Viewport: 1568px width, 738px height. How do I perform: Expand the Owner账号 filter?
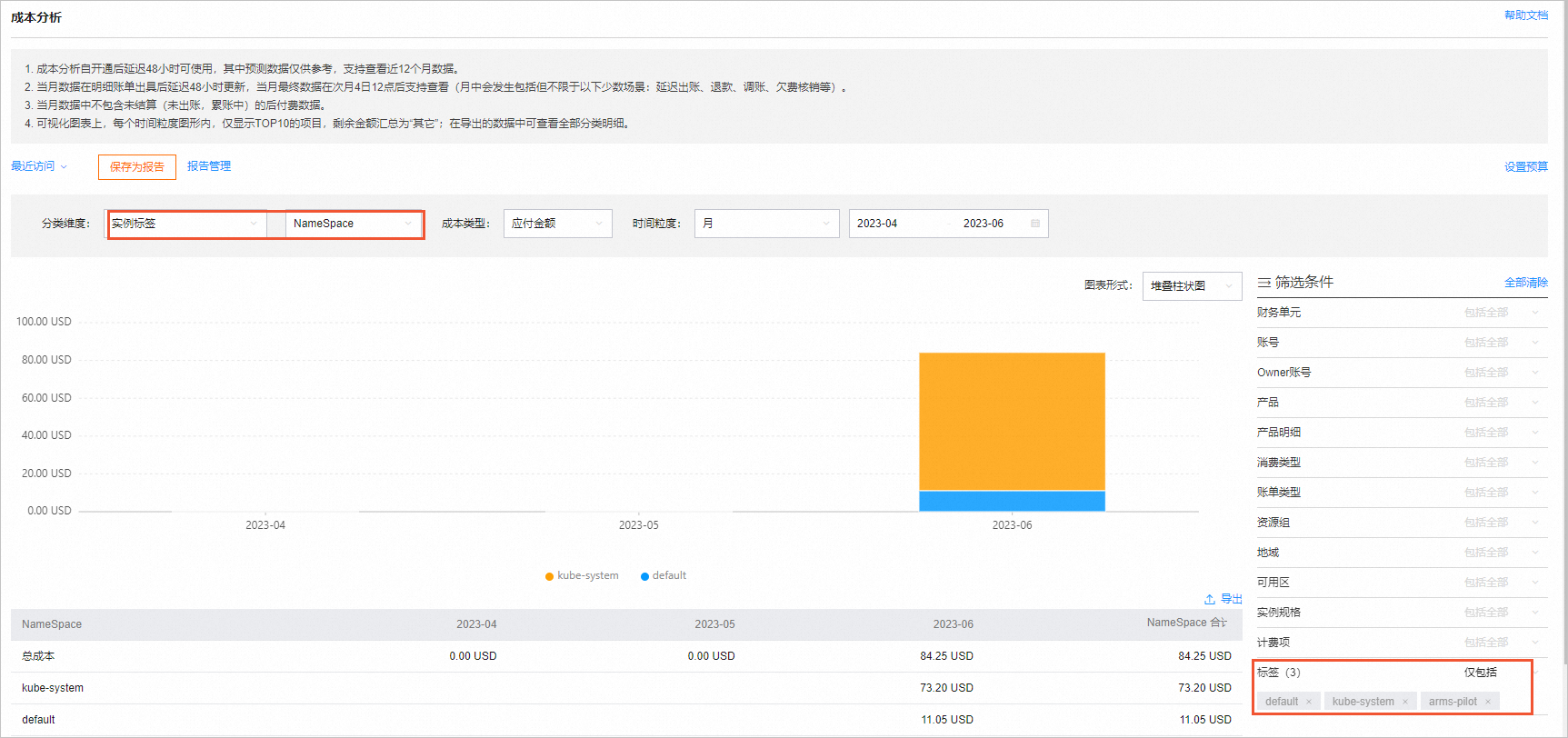point(1402,373)
